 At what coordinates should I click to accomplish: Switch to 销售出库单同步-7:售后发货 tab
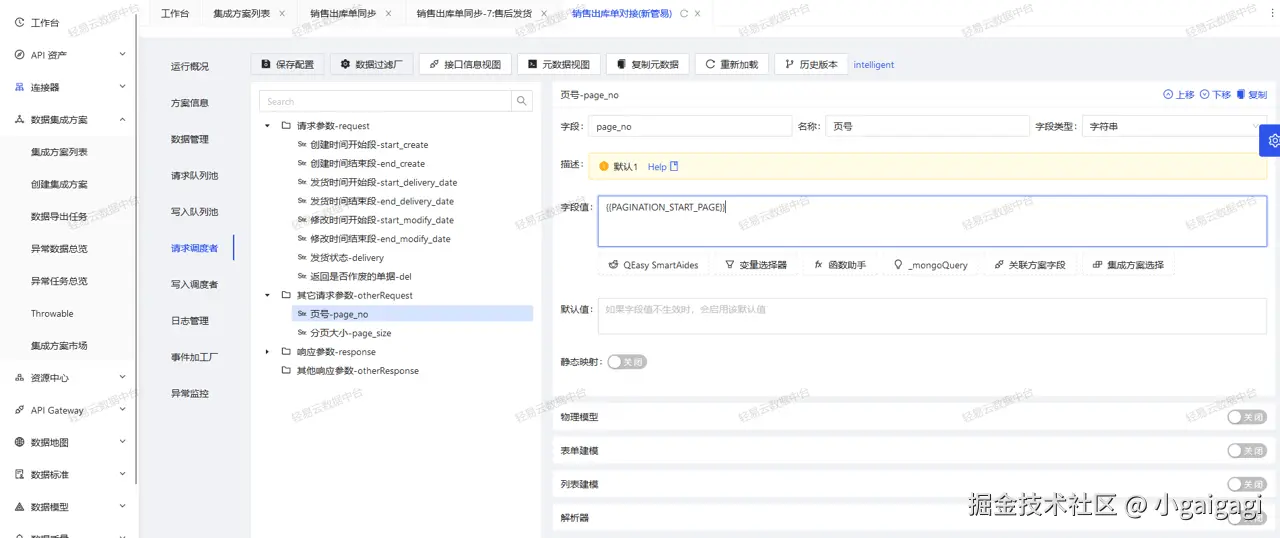[x=474, y=14]
